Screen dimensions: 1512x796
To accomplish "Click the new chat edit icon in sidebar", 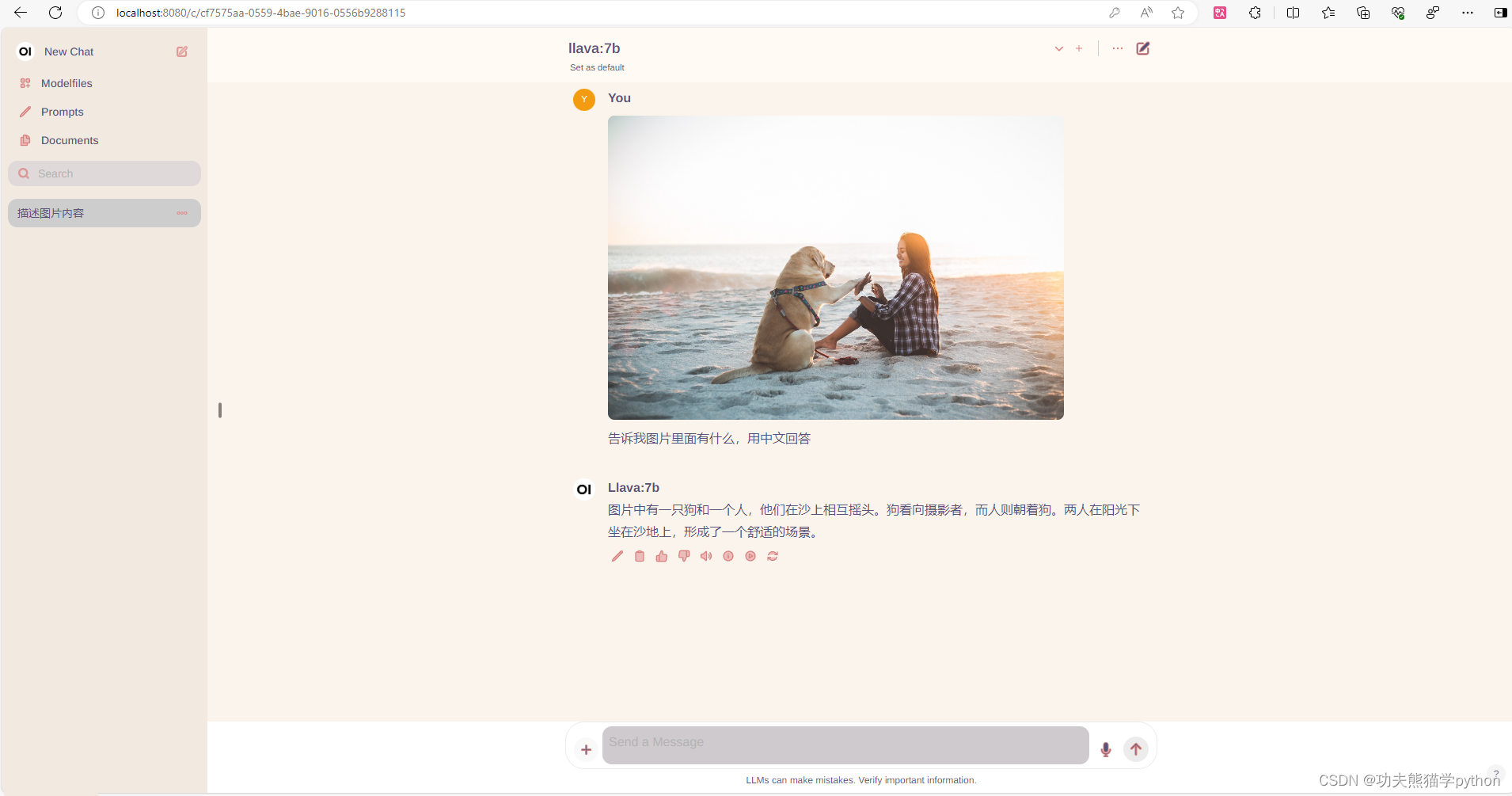I will coord(182,51).
